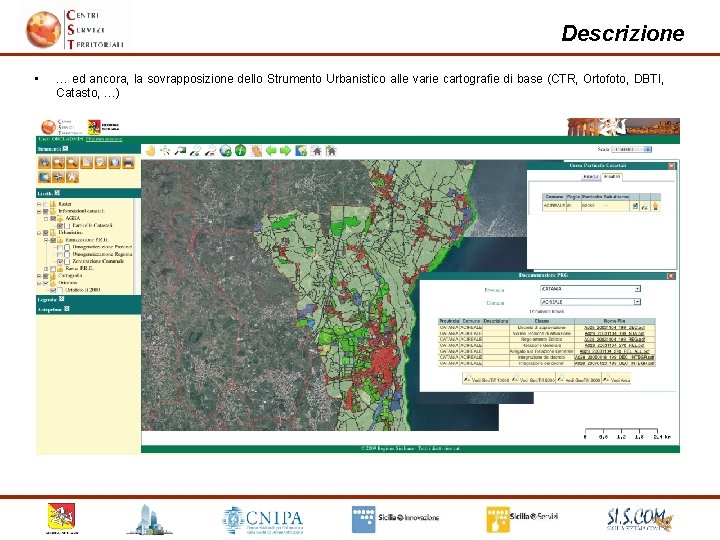Click the picture overview icon in Strumenti panel
This screenshot has height=540, width=720.
pyautogui.click(x=45, y=177)
